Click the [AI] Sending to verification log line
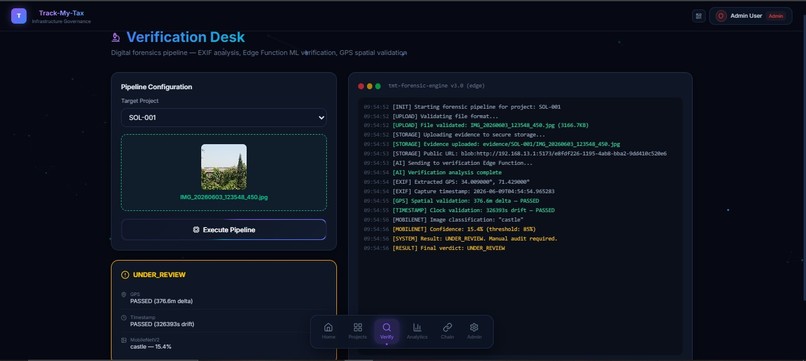The width and height of the screenshot is (806, 361). tap(448, 163)
